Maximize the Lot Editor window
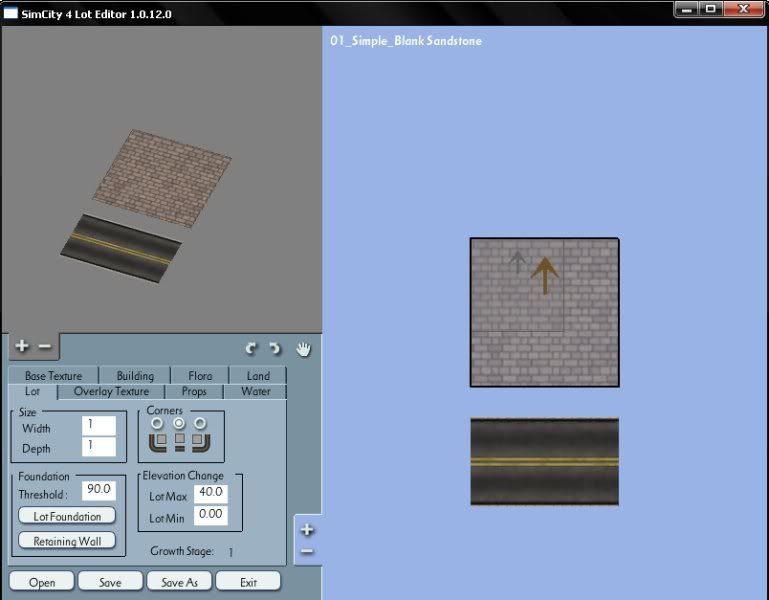This screenshot has width=769, height=600. point(711,9)
